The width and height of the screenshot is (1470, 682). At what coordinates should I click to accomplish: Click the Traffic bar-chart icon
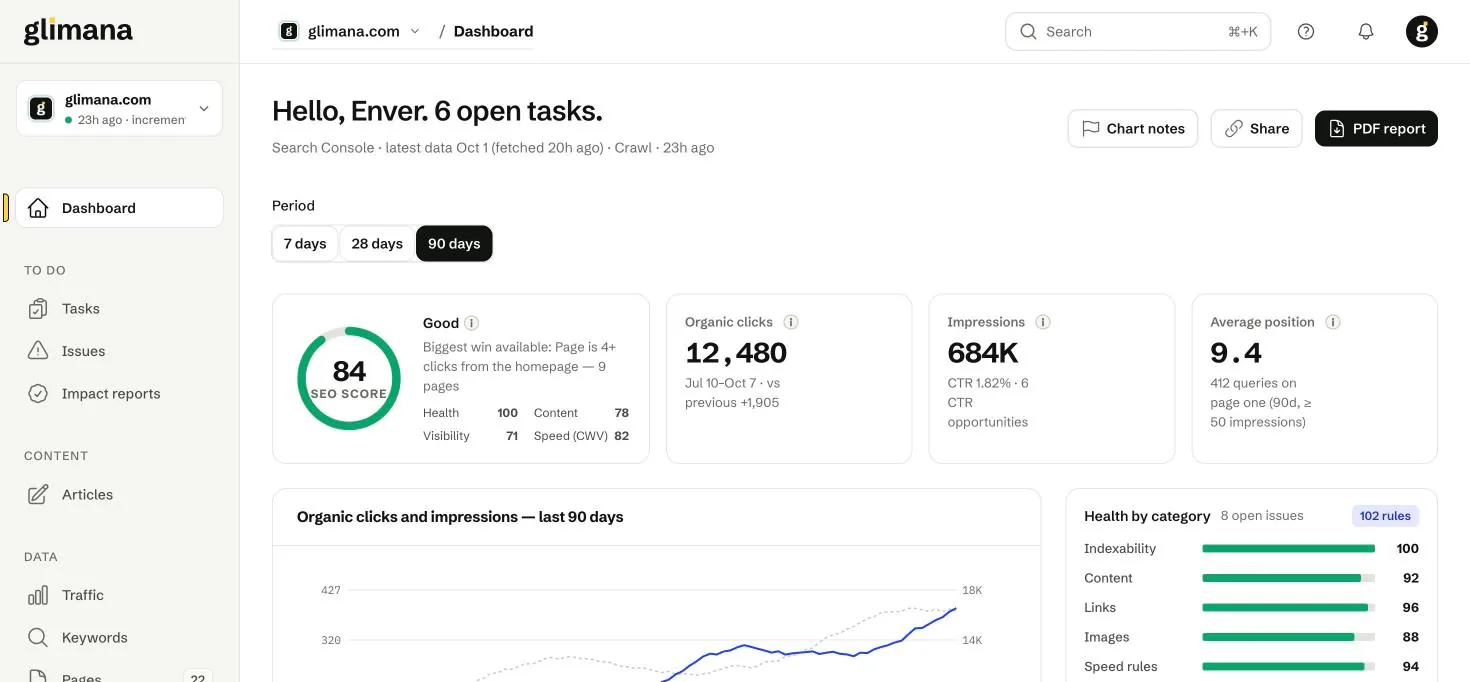click(x=38, y=595)
